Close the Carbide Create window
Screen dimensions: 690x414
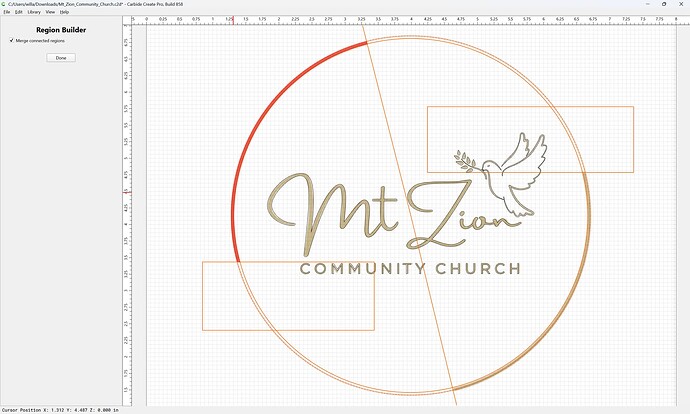click(680, 4)
